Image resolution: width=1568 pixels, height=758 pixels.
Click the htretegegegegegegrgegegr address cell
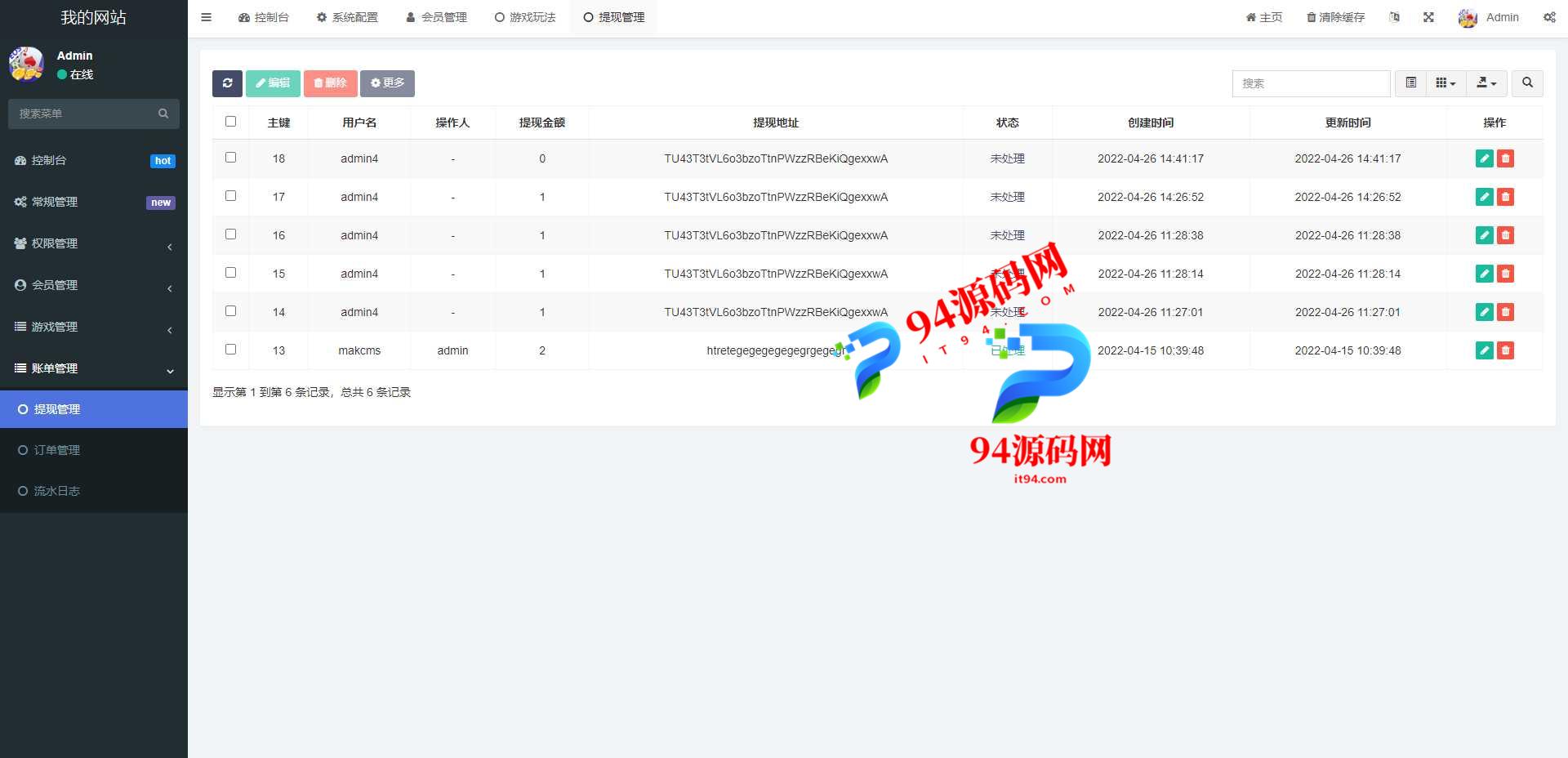tap(776, 350)
